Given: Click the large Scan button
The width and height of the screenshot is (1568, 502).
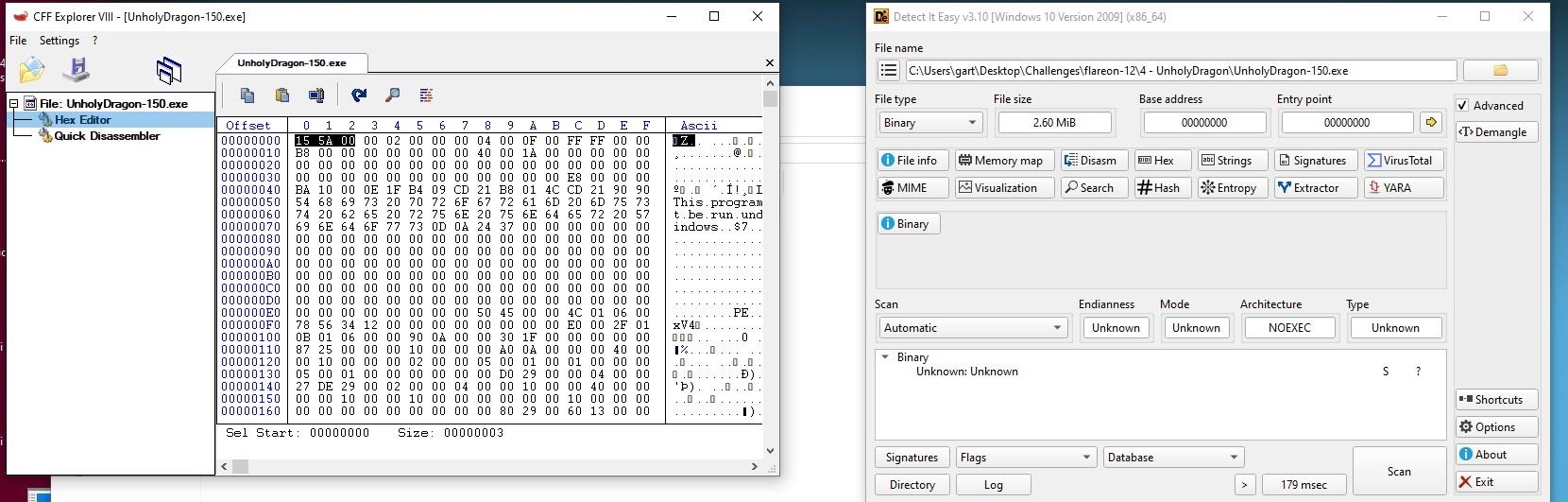Looking at the screenshot, I should pos(1399,471).
